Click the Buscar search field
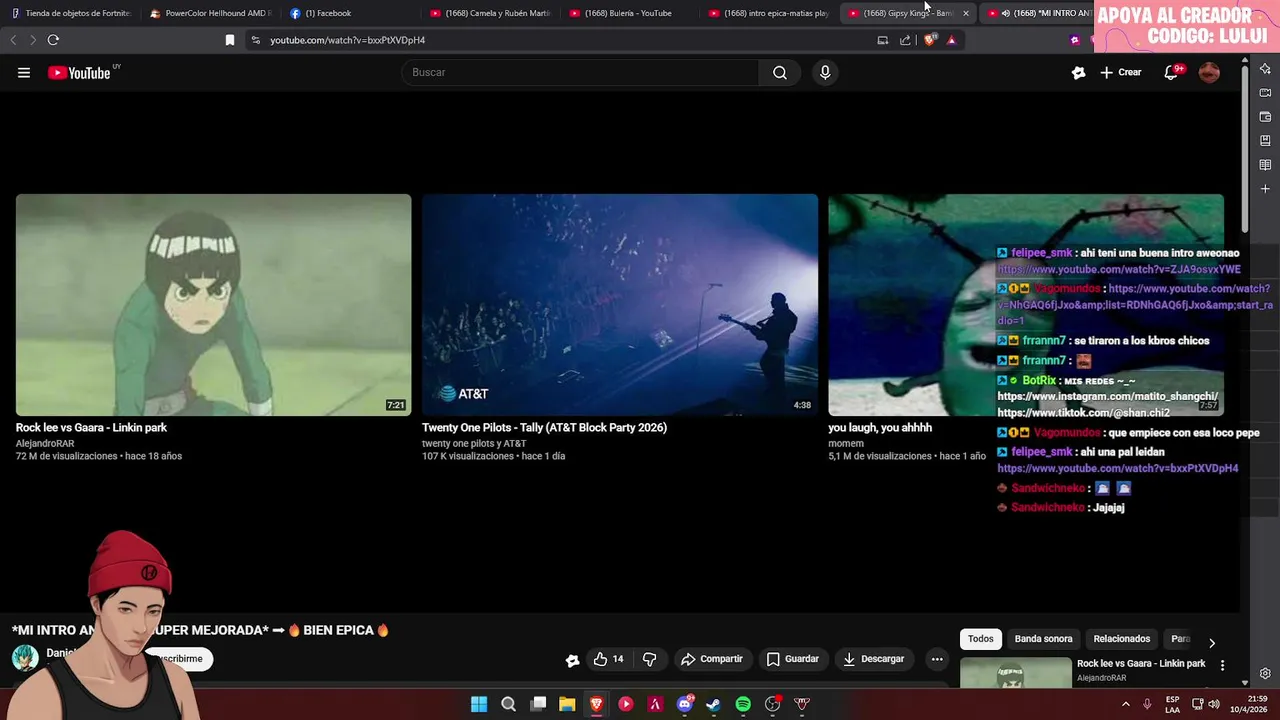The width and height of the screenshot is (1280, 720). point(580,72)
